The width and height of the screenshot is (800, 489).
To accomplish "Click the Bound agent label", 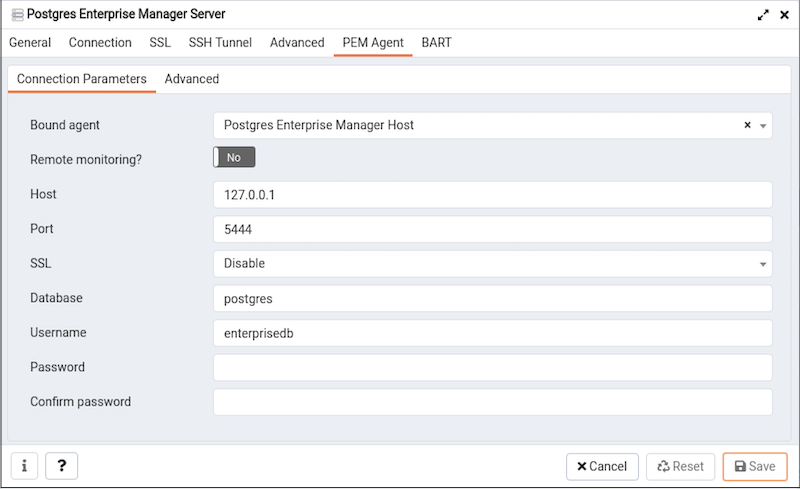I will [65, 125].
